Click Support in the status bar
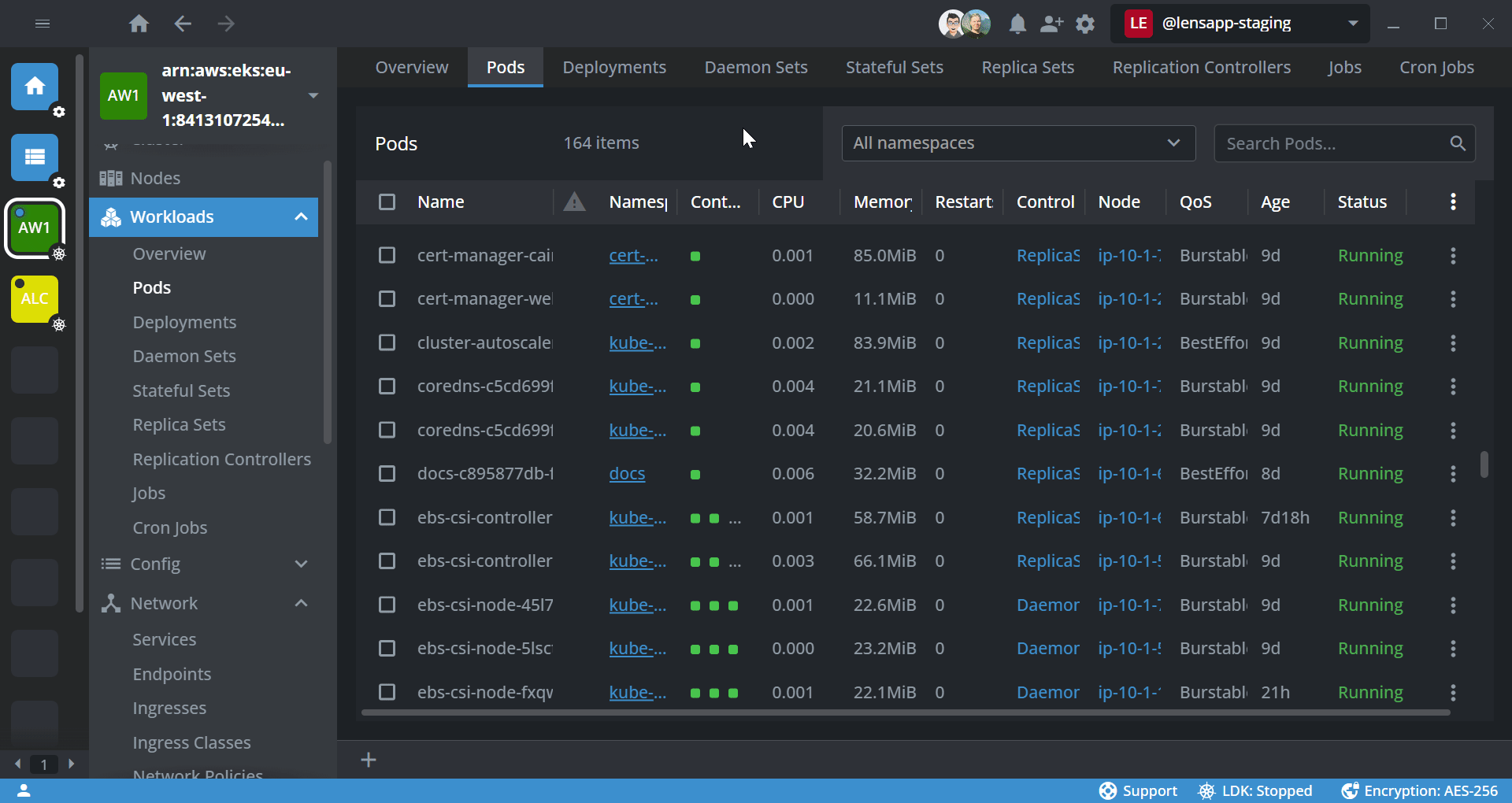 [x=1139, y=790]
